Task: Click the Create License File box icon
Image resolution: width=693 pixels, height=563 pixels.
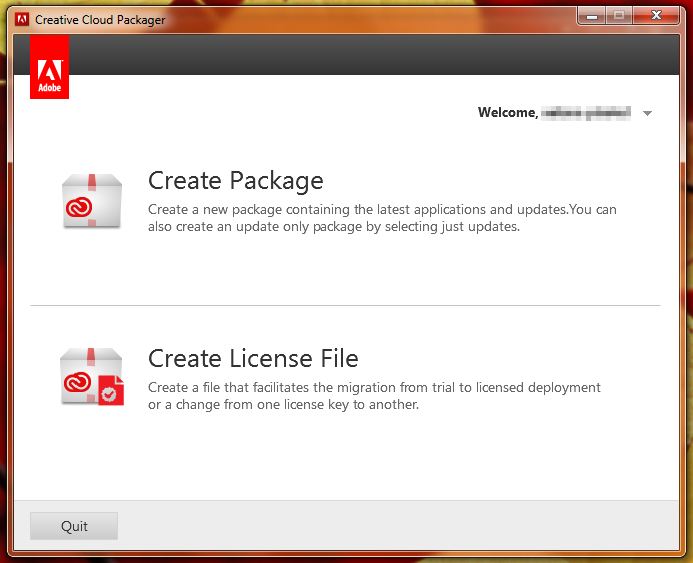Action: [92, 377]
